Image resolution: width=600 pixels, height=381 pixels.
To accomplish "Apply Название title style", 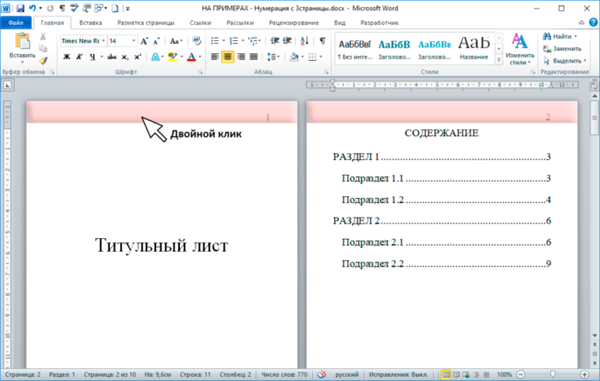I will 474,49.
